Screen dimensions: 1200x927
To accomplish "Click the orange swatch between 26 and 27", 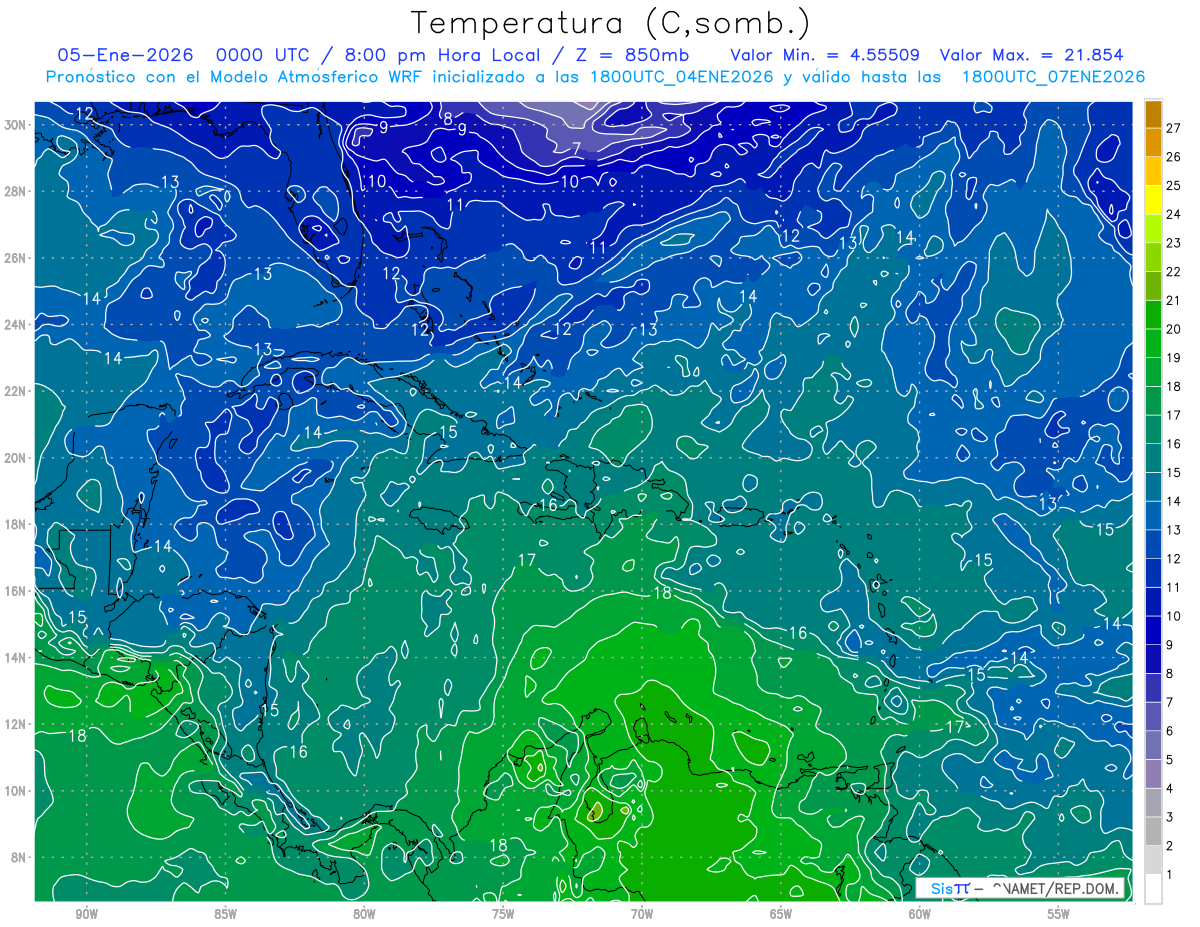I will click(x=1153, y=142).
